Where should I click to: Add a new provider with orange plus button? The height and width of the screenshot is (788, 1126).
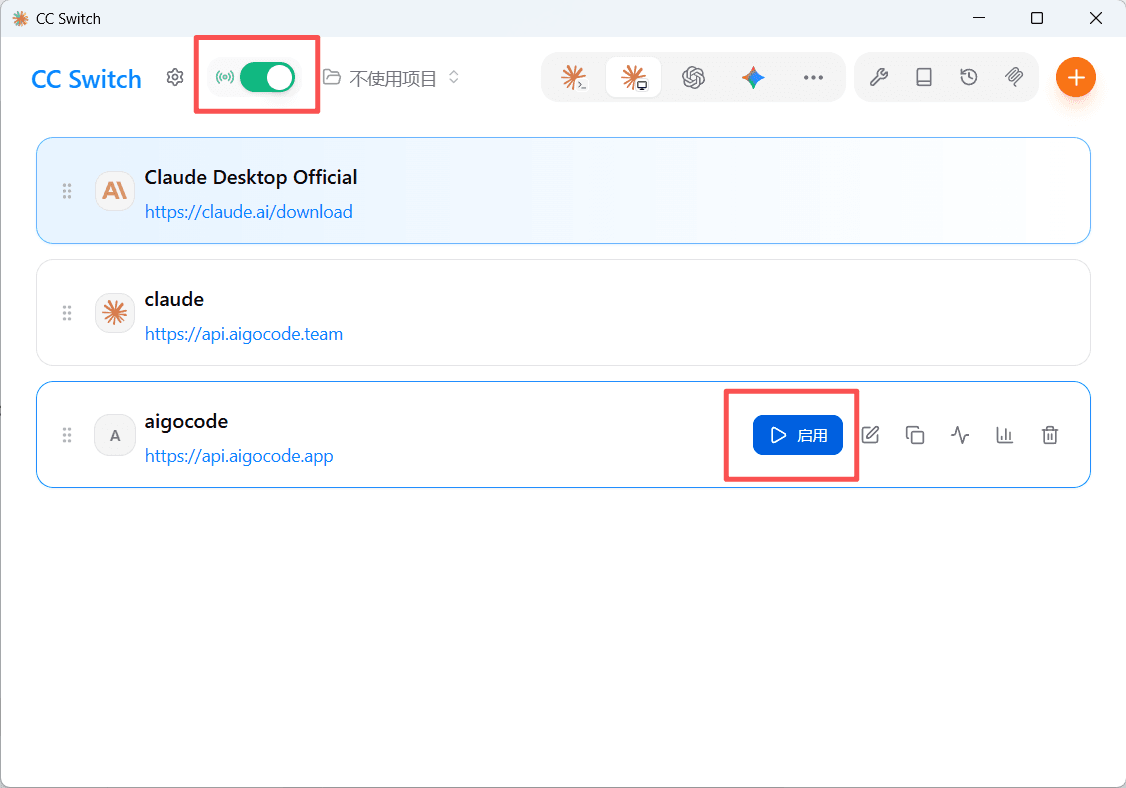[x=1075, y=77]
